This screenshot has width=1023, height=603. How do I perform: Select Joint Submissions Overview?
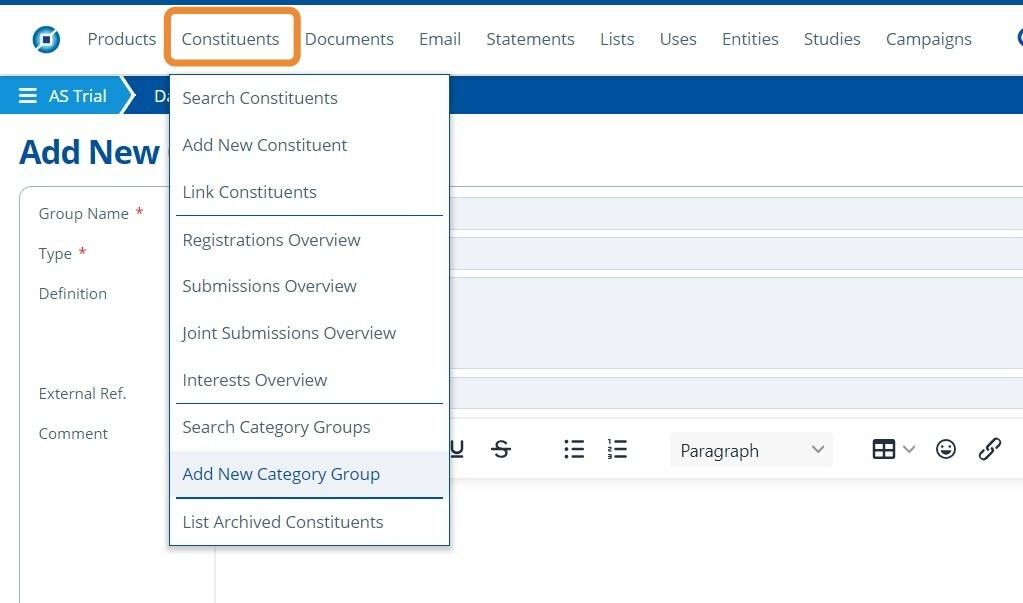click(x=289, y=333)
